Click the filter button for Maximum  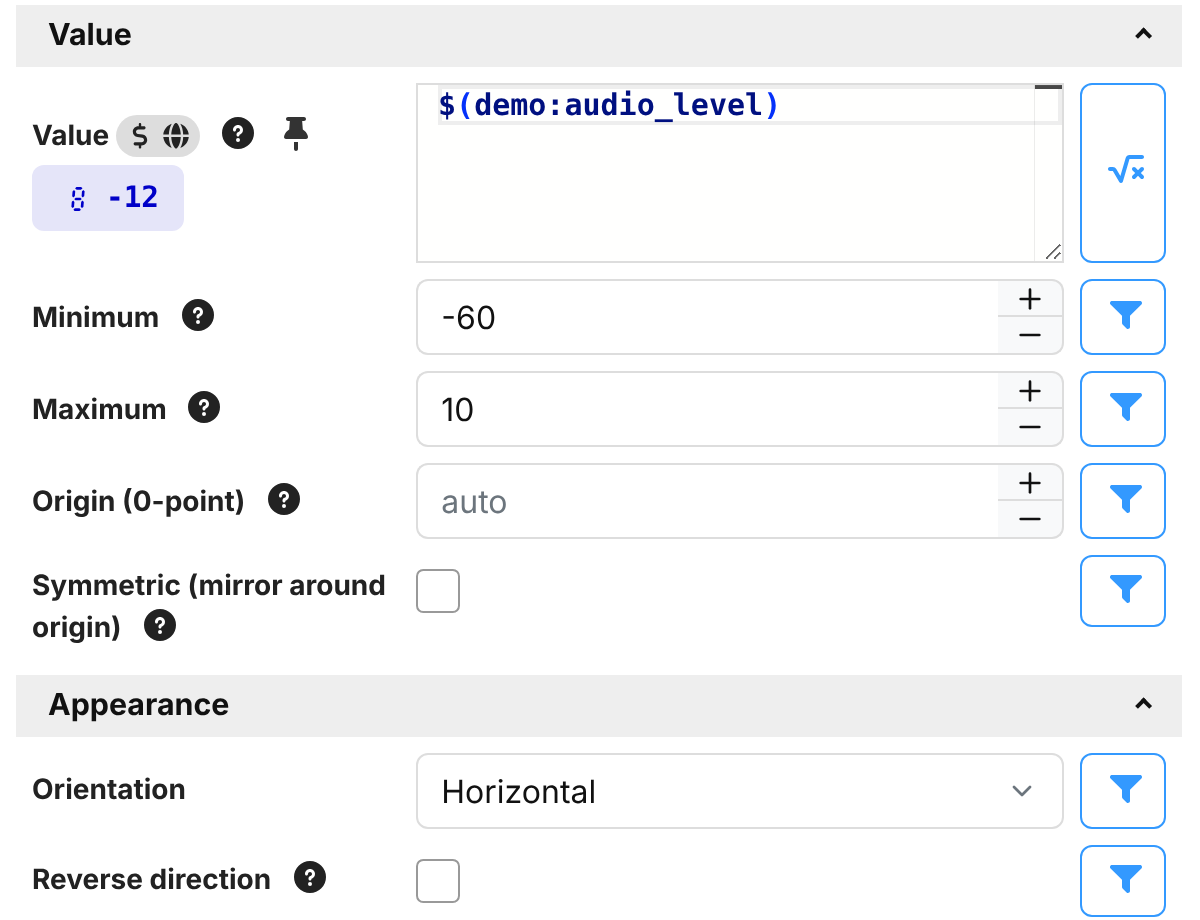1123,409
